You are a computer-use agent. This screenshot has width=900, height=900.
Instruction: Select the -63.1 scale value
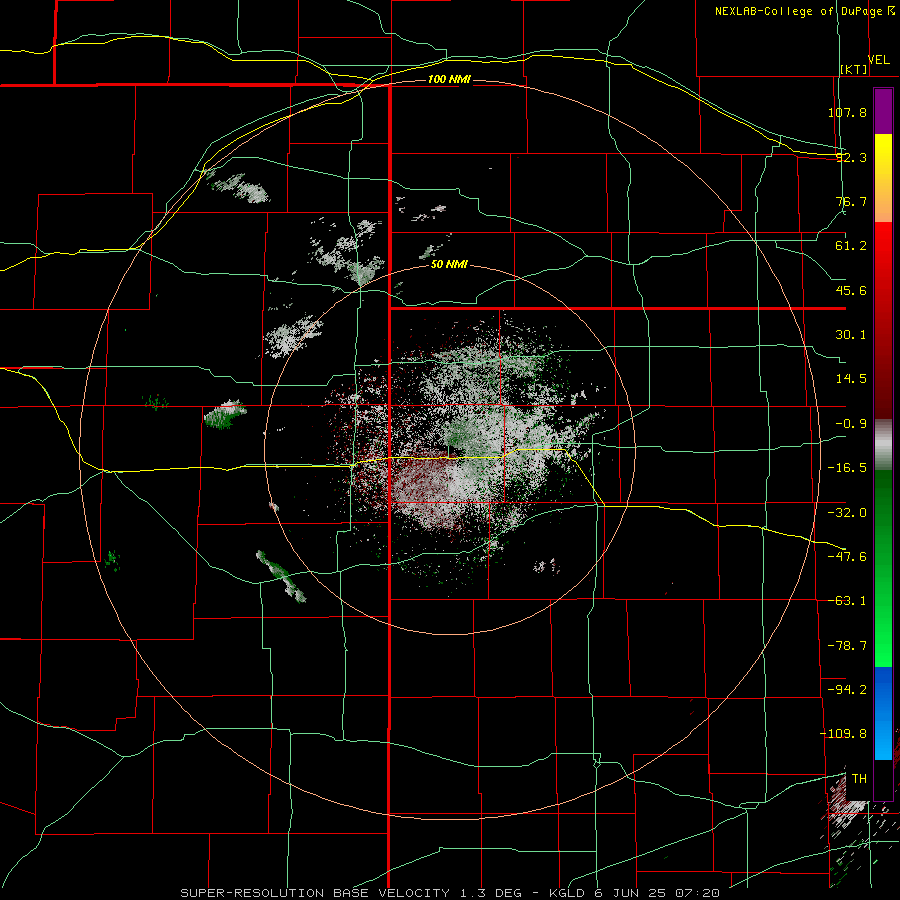point(847,601)
